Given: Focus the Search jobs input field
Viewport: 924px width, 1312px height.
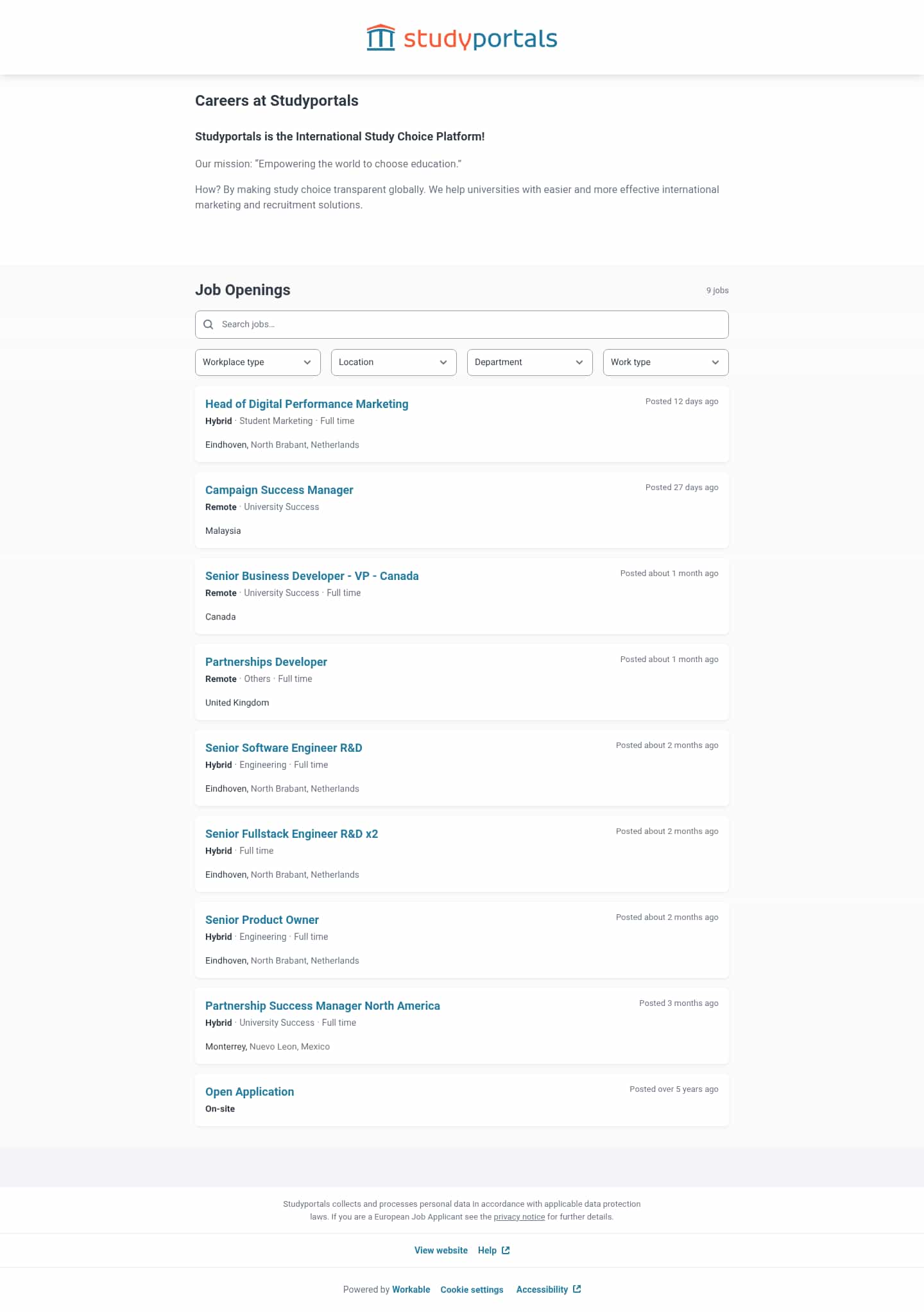Looking at the screenshot, I should pyautogui.click(x=462, y=325).
